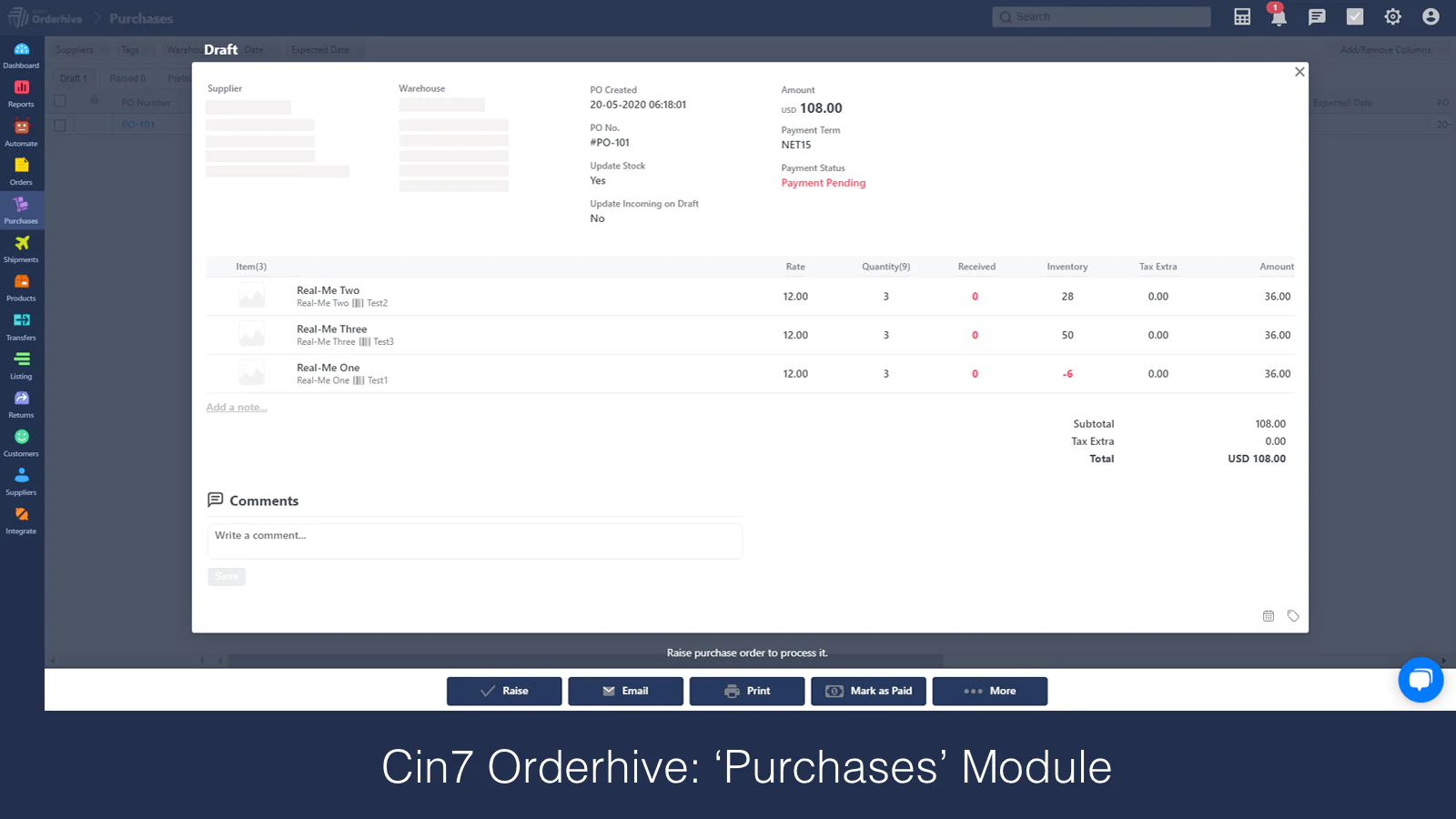Click the calendar icon in dialog footer

tap(1269, 616)
